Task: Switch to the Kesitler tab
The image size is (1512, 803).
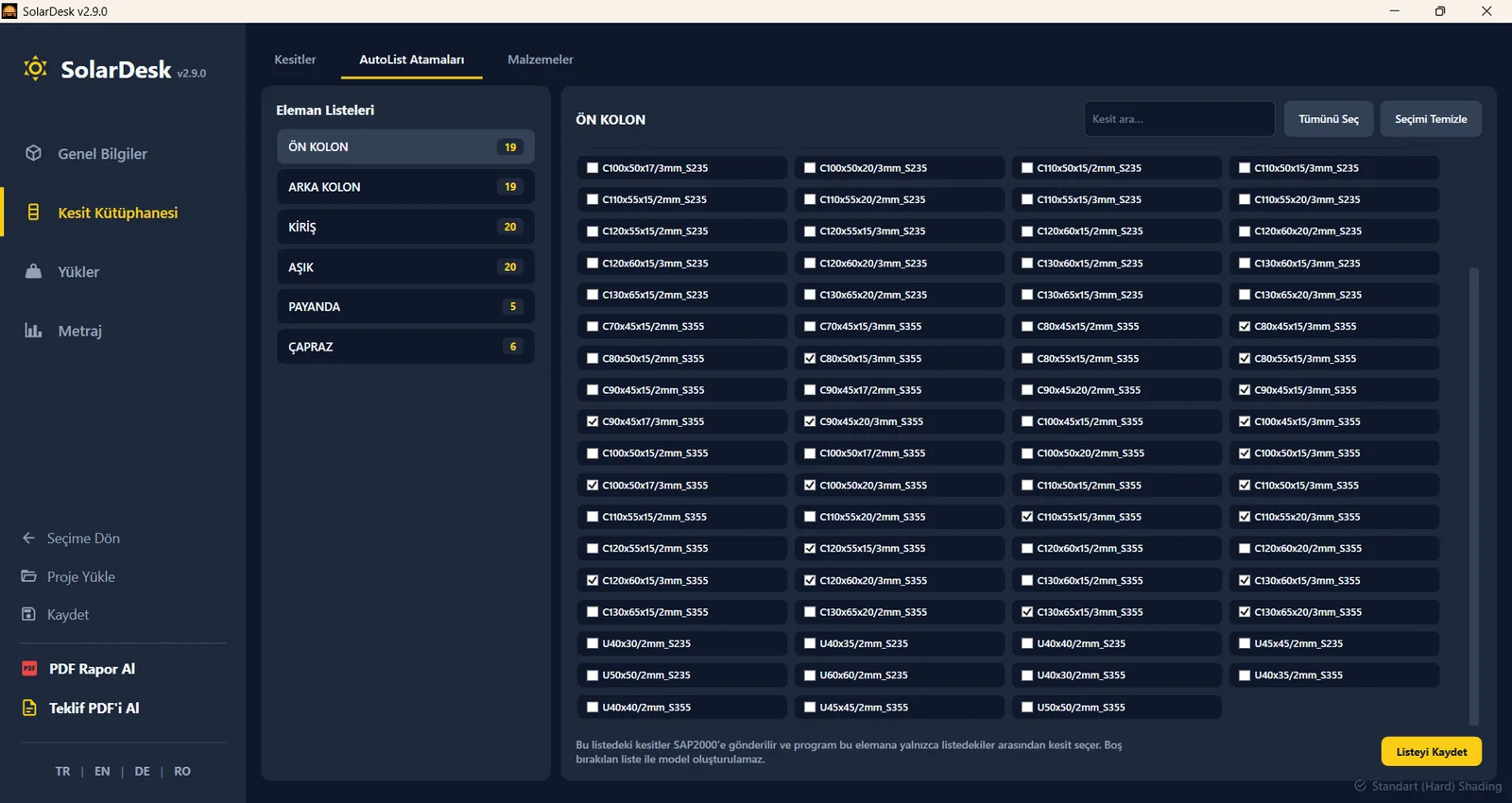Action: pos(295,60)
